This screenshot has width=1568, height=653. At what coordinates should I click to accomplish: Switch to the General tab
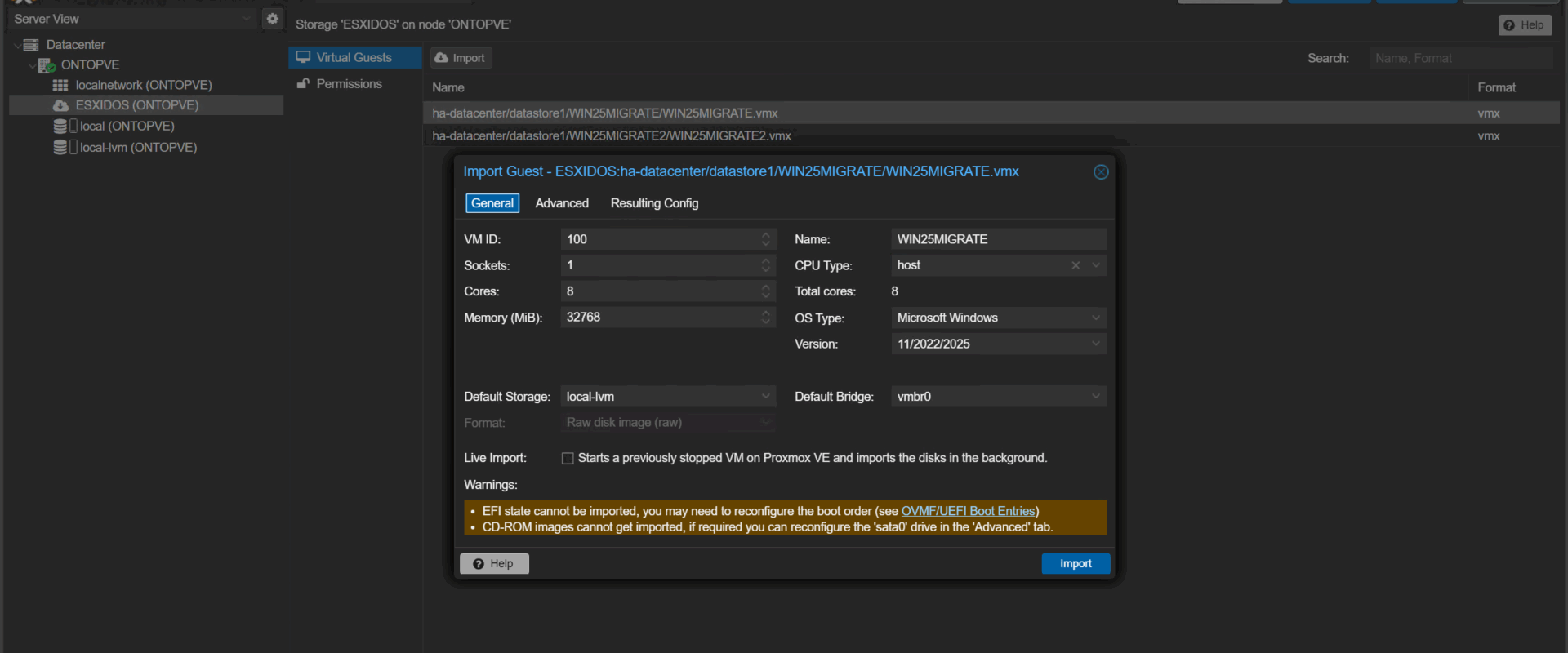click(492, 203)
